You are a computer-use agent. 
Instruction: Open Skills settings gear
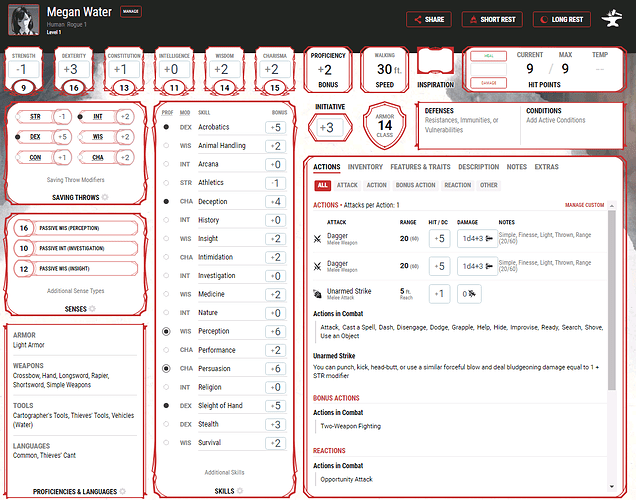(x=240, y=491)
